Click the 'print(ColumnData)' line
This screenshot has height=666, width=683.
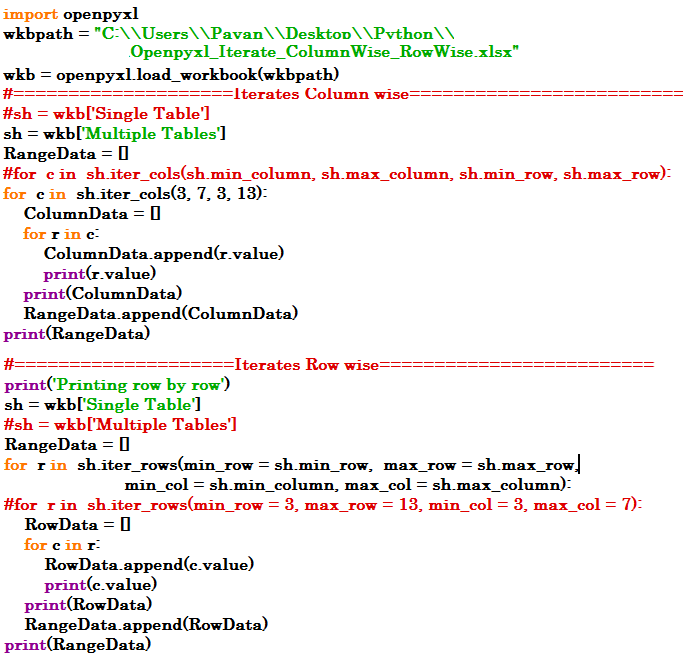[x=103, y=294]
